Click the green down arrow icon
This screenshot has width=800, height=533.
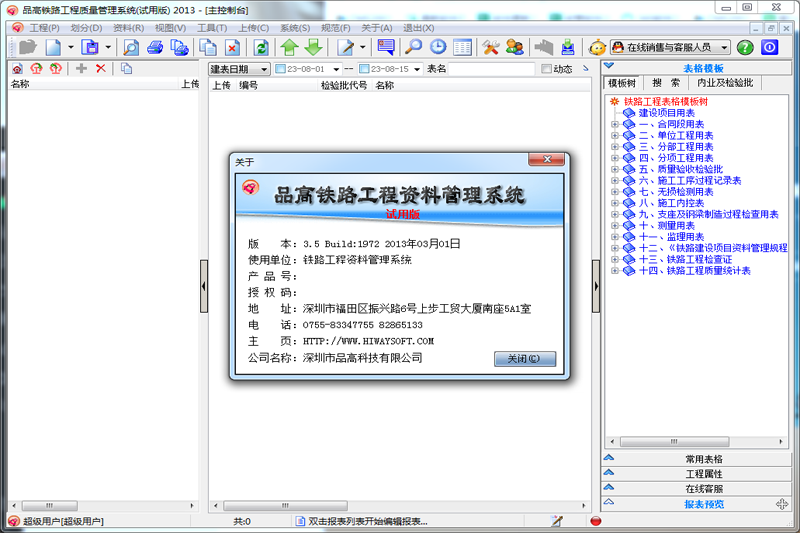[313, 47]
